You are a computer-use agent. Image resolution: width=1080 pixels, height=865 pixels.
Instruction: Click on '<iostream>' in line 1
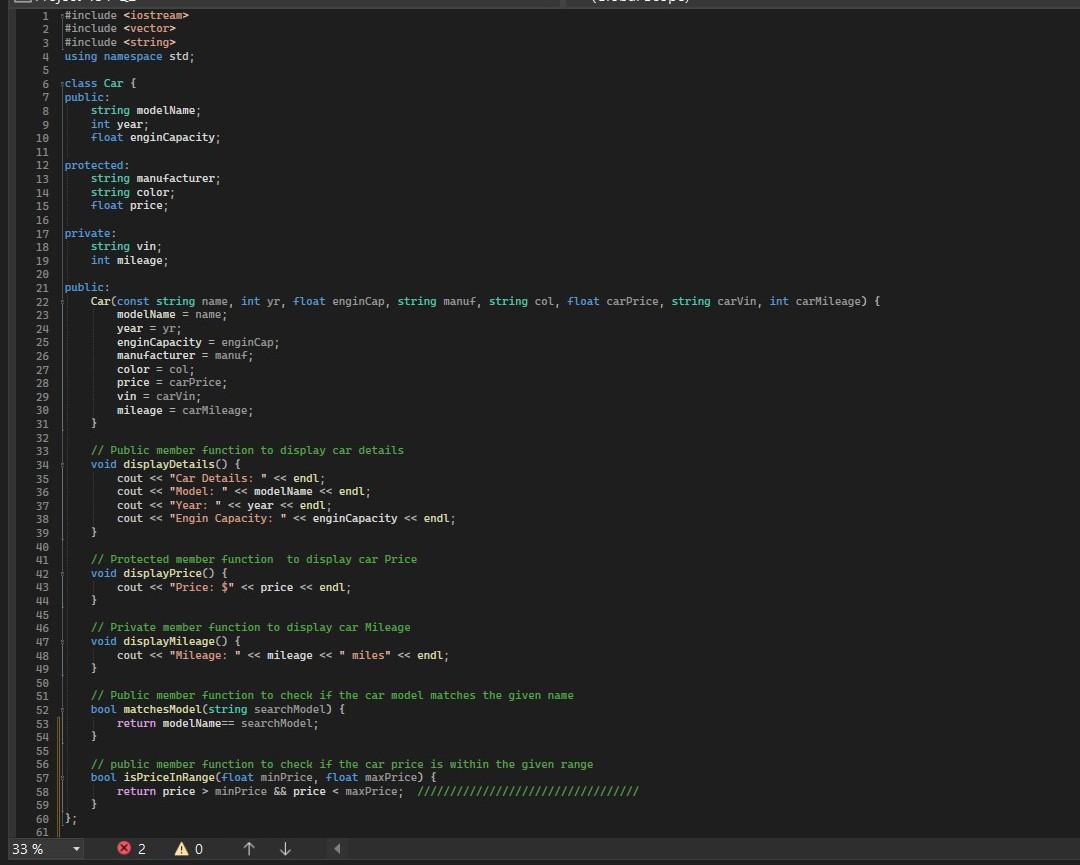click(156, 15)
